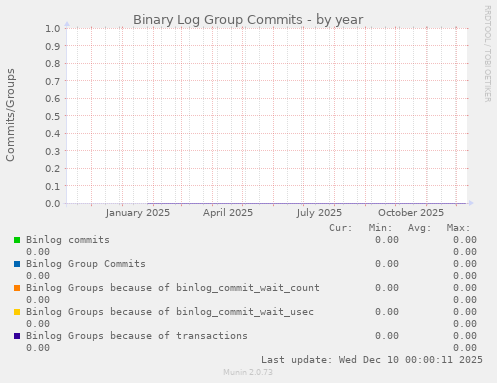
Task: Click the 'Binlog commits' legend label
Action: pyautogui.click(x=68, y=240)
